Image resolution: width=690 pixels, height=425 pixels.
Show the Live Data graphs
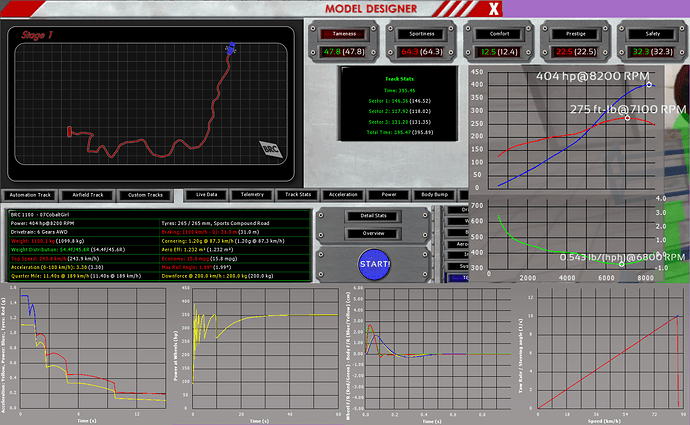point(207,195)
